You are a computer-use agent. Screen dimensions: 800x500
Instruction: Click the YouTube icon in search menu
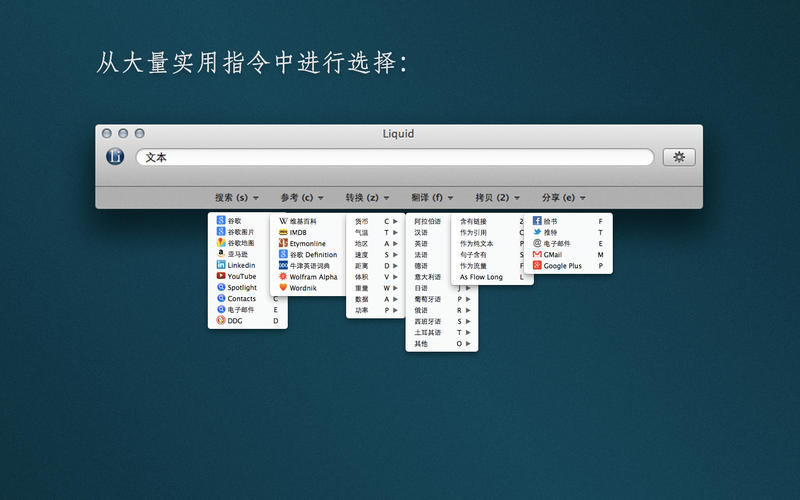pos(221,276)
